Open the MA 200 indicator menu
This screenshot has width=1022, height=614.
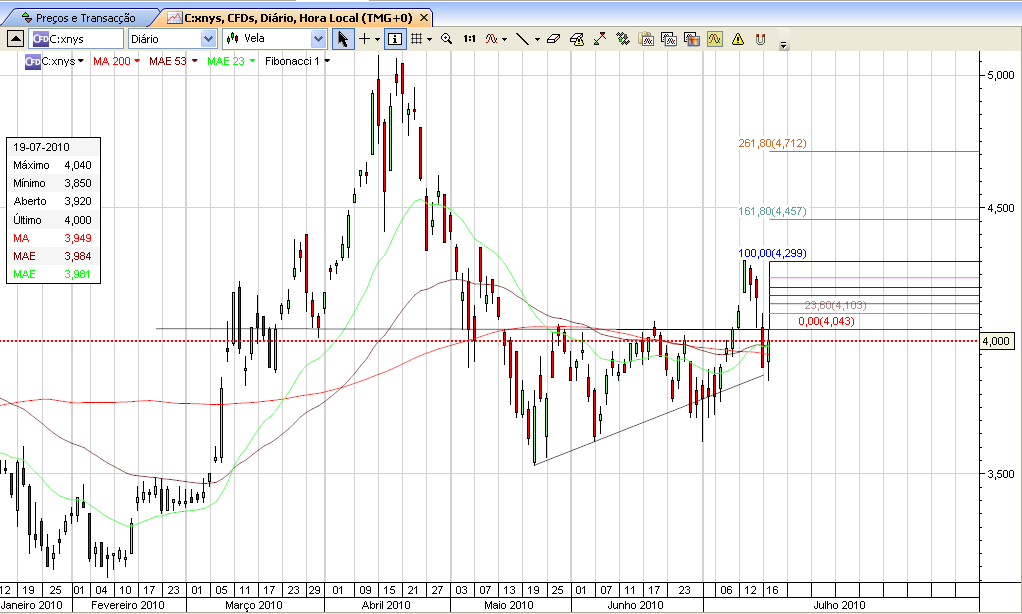(x=137, y=61)
